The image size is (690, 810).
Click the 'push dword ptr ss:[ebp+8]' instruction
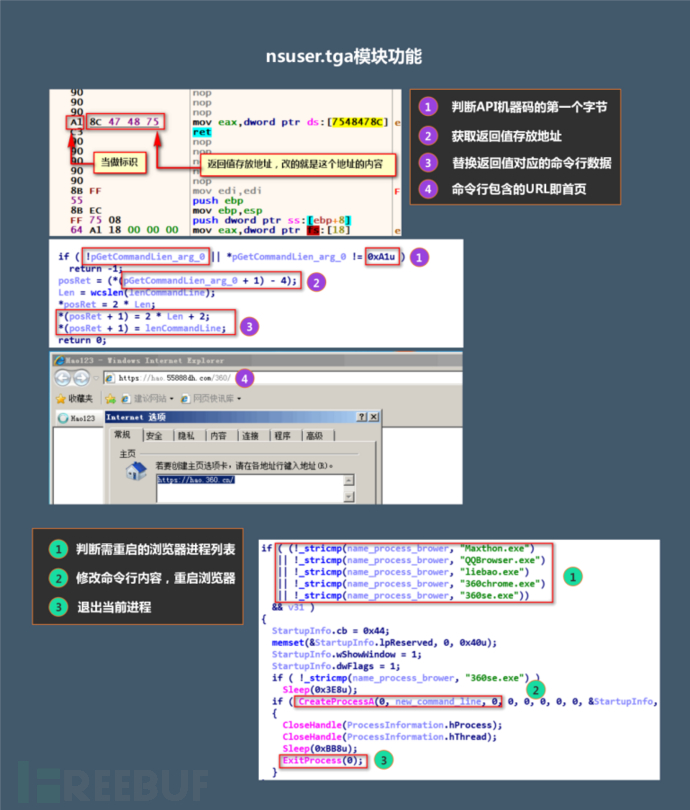click(272, 221)
